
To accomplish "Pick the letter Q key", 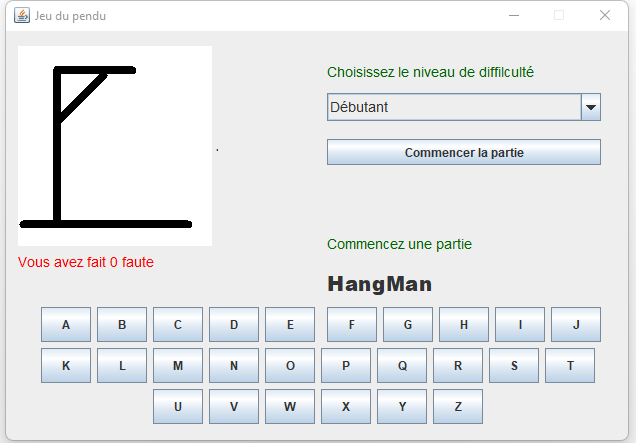I will point(402,366).
